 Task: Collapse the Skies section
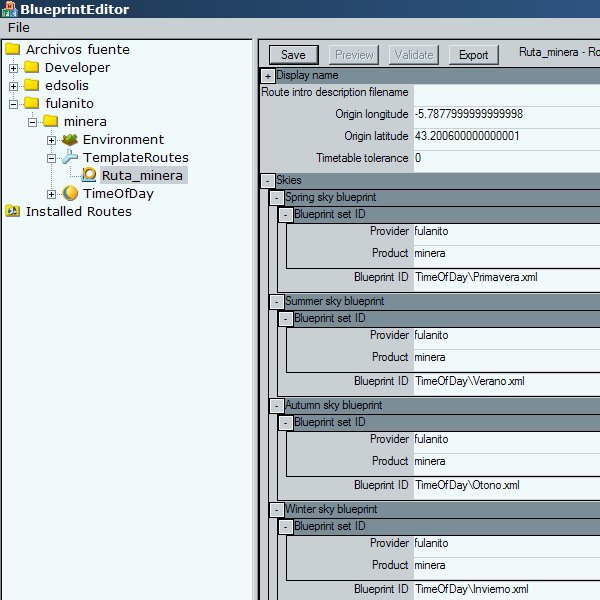[267, 180]
